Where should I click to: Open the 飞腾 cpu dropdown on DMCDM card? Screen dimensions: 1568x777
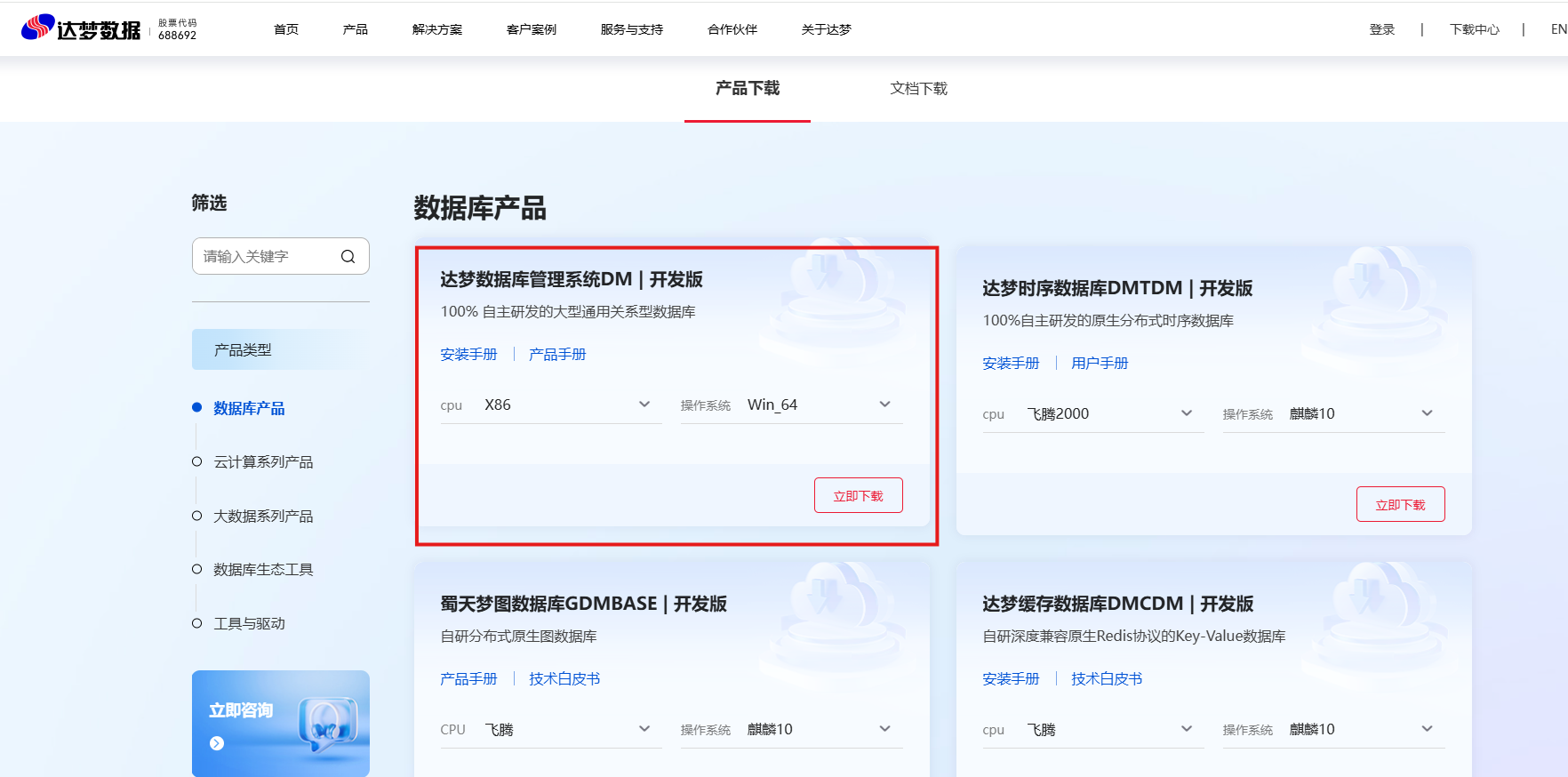click(x=1093, y=730)
